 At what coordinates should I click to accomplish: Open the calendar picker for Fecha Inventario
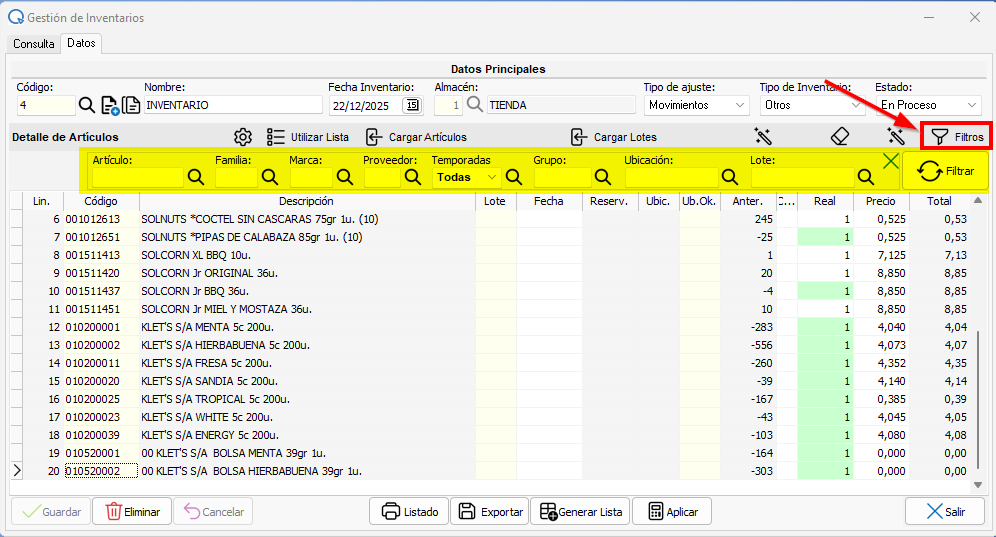coord(412,105)
